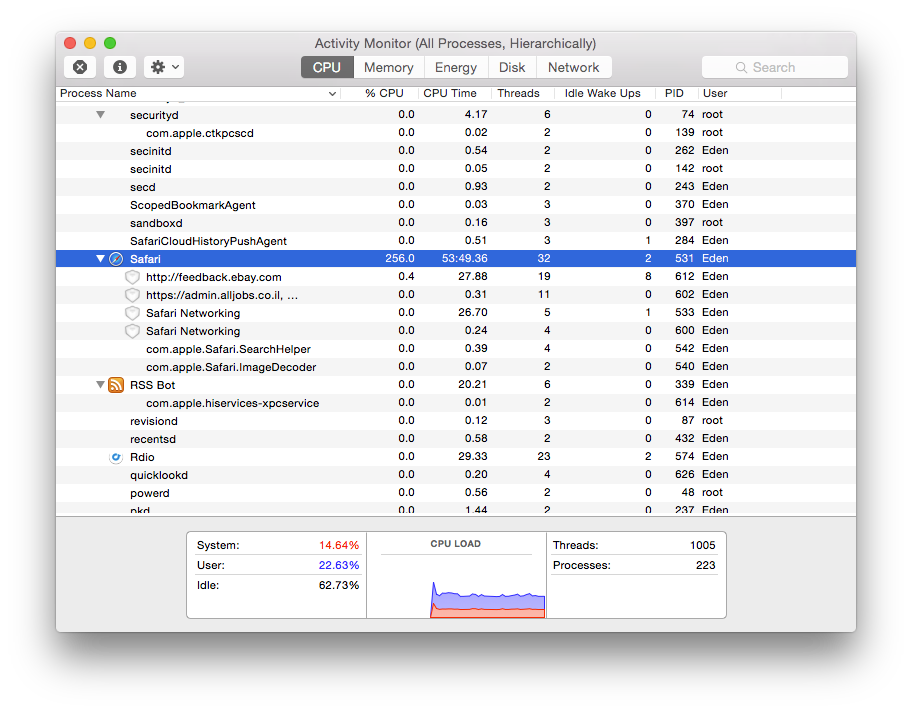Collapse the Safari process group
The height and width of the screenshot is (712, 912).
tap(101, 258)
